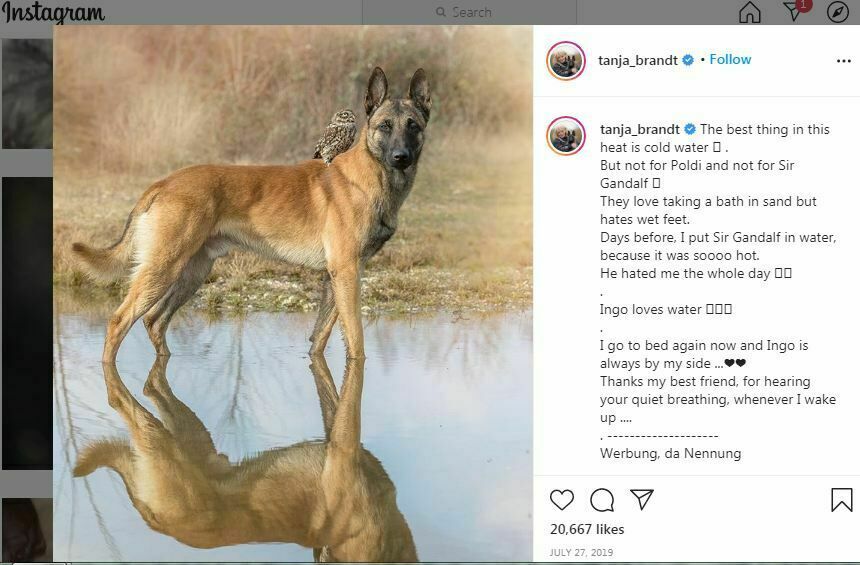The height and width of the screenshot is (565, 860).
Task: Share the post with the paper plane icon
Action: [642, 499]
